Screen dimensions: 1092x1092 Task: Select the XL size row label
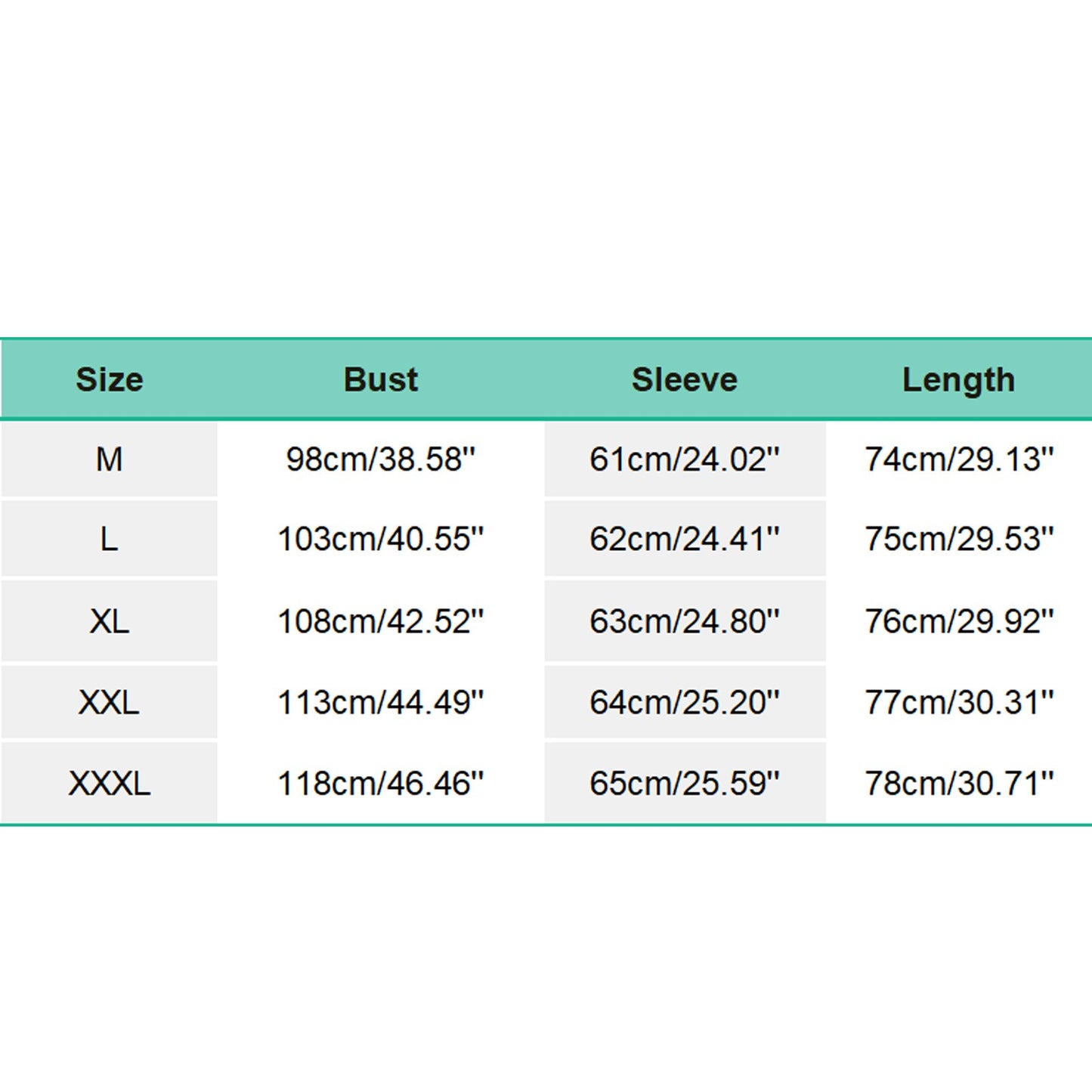[x=109, y=621]
